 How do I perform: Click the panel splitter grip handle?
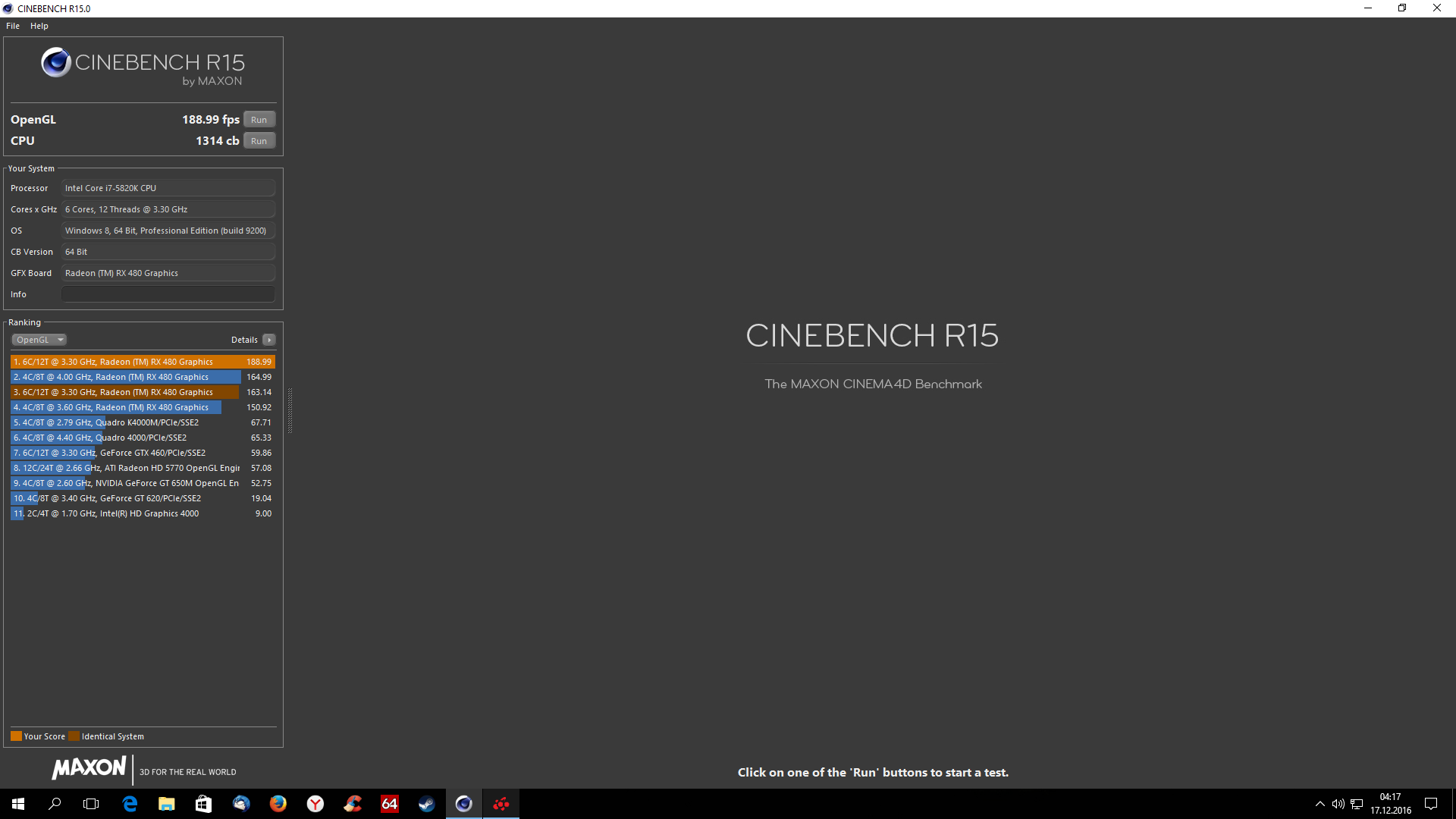click(290, 409)
